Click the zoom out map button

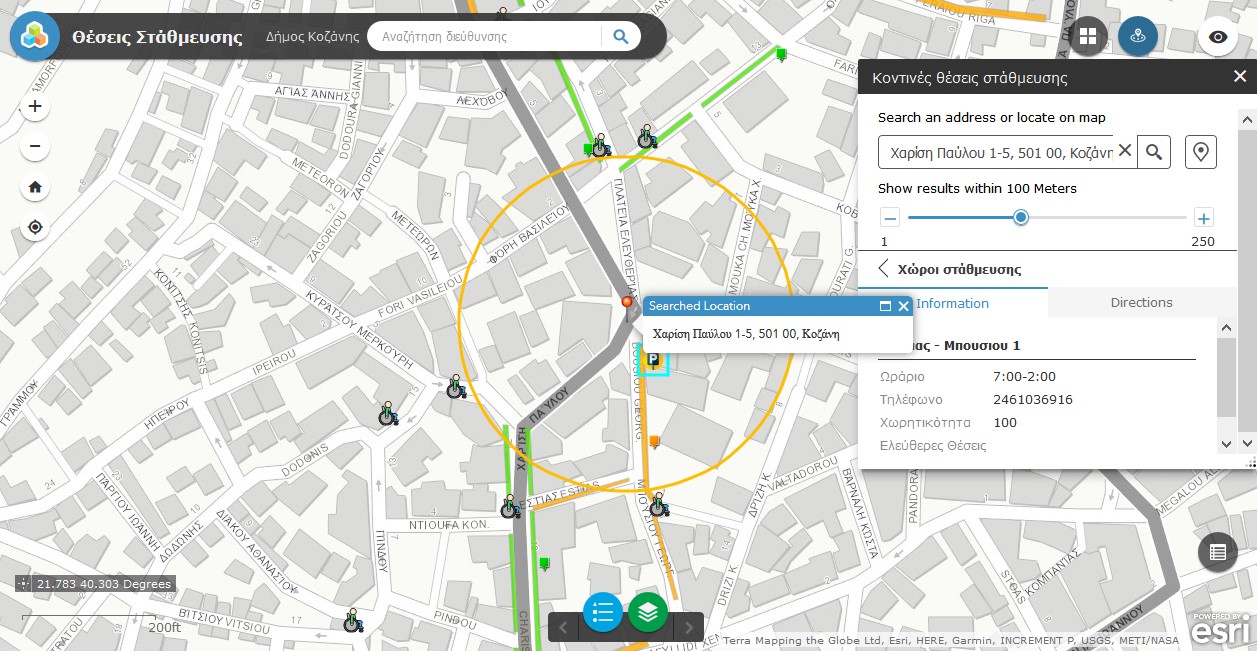coord(35,147)
